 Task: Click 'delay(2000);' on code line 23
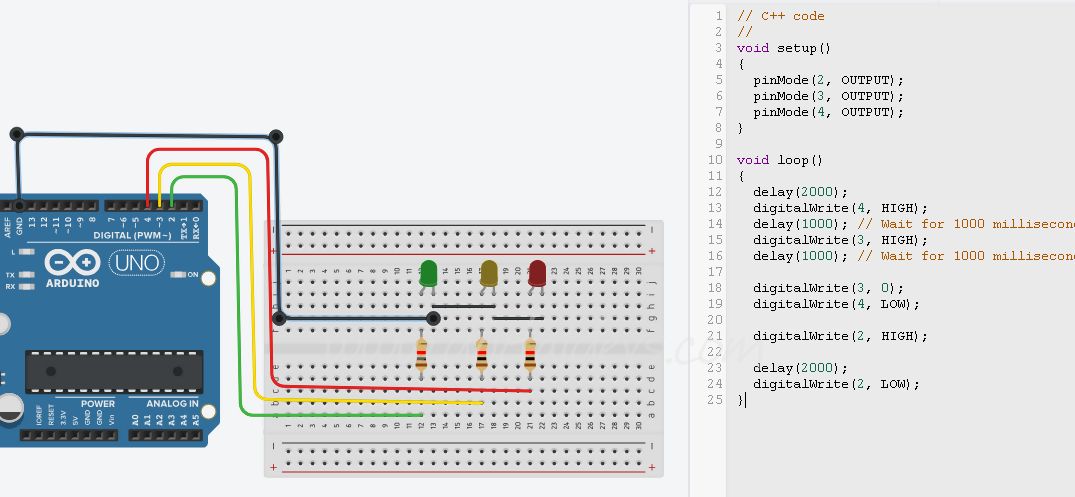(x=801, y=367)
